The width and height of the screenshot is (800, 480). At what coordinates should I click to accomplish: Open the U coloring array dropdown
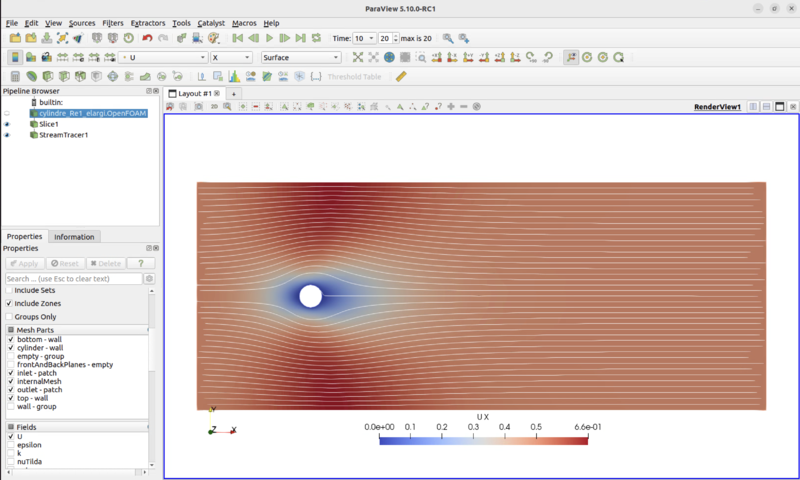[163, 58]
